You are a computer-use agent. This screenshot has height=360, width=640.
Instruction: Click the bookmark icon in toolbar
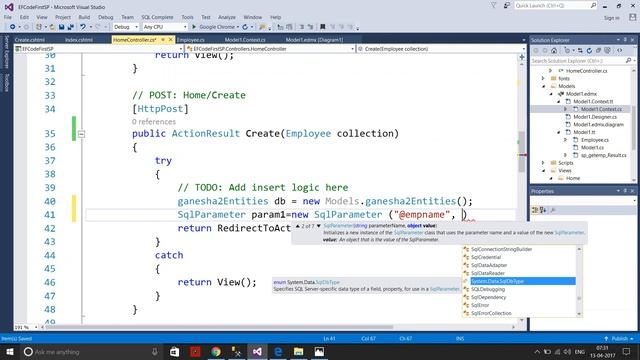(x=322, y=27)
